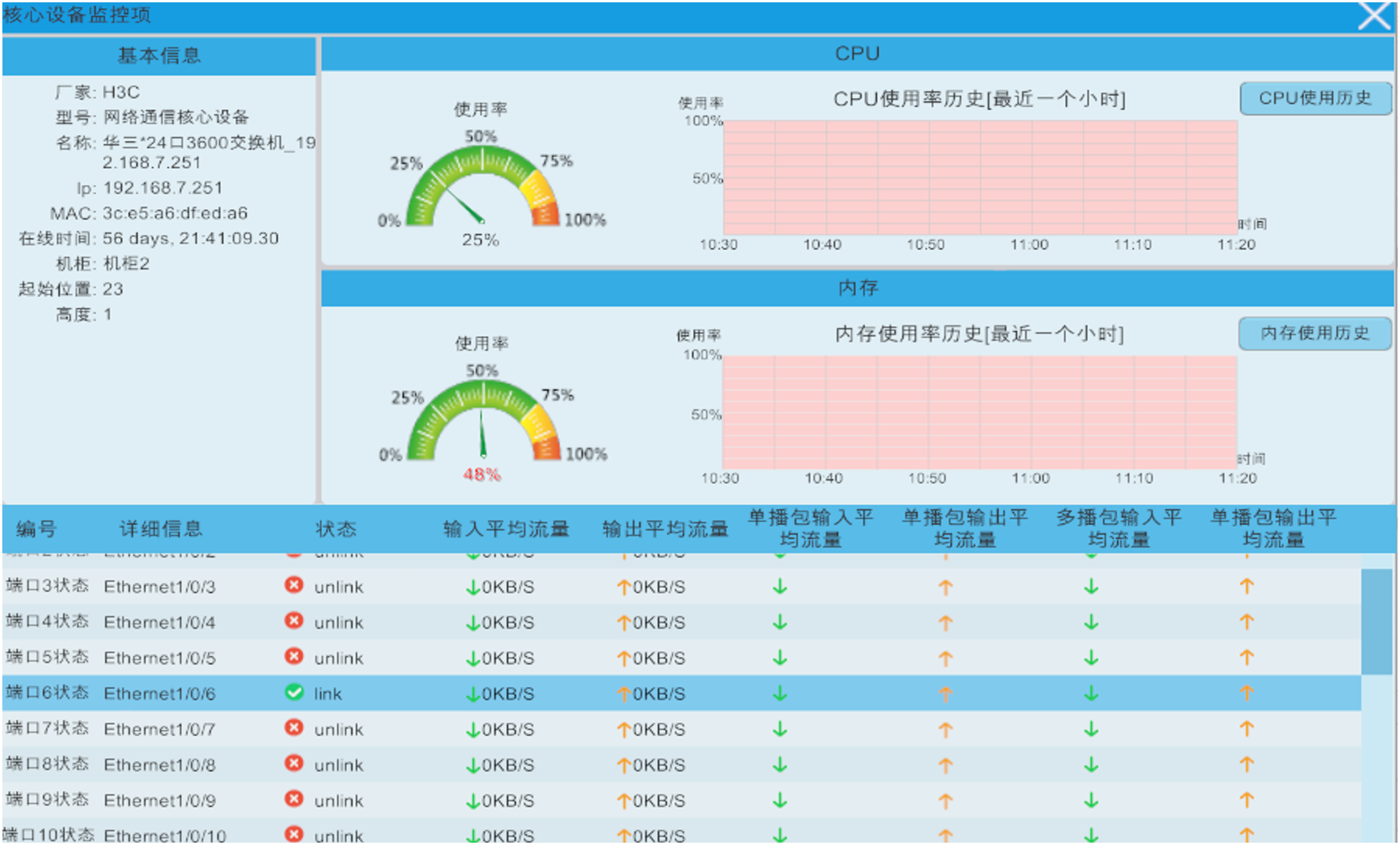1400x845 pixels.
Task: Click the CPU使用率历史 chart area
Action: click(x=980, y=177)
